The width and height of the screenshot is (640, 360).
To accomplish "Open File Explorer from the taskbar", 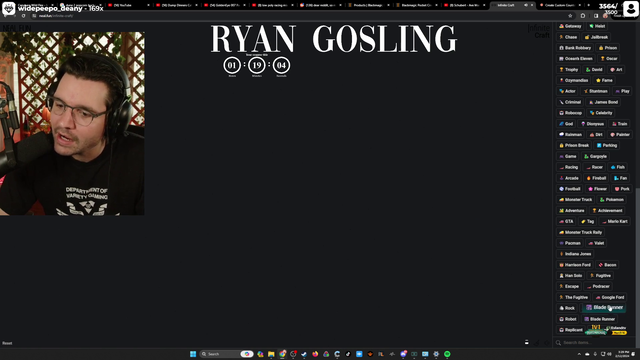I will pos(271,354).
